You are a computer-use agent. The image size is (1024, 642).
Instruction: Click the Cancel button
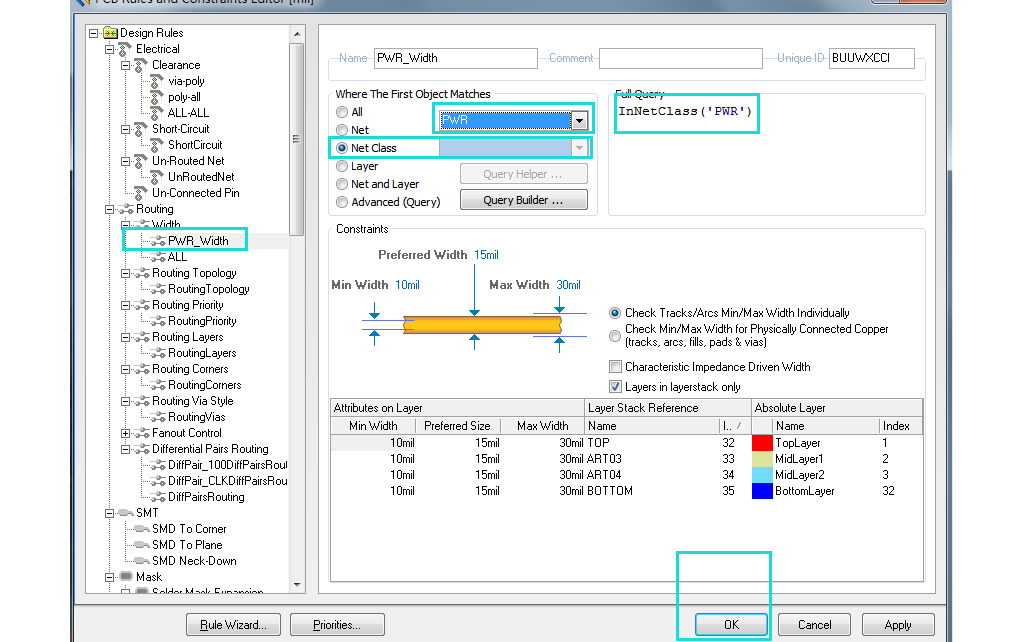click(814, 624)
